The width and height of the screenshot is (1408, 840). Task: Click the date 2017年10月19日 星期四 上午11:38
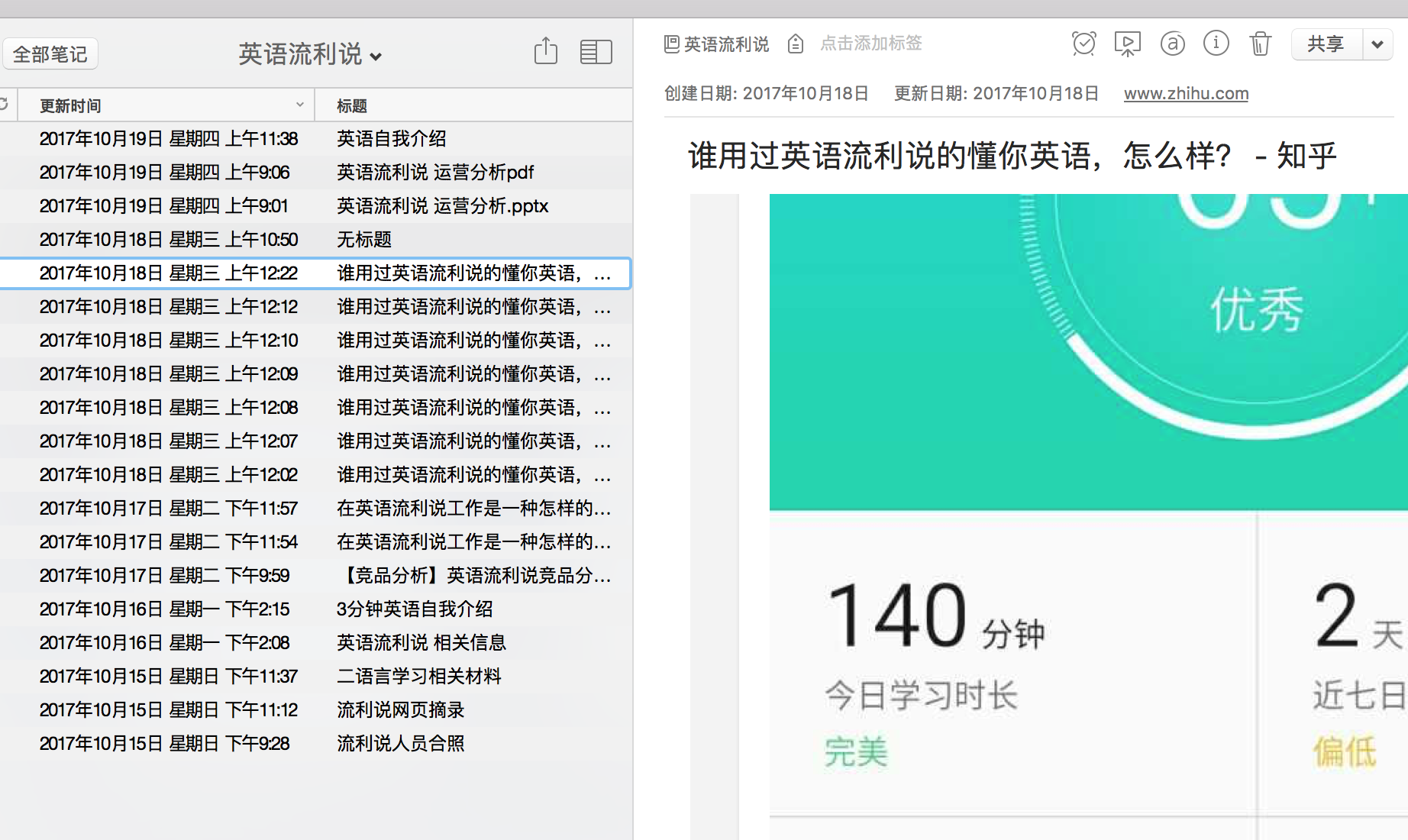pos(169,138)
